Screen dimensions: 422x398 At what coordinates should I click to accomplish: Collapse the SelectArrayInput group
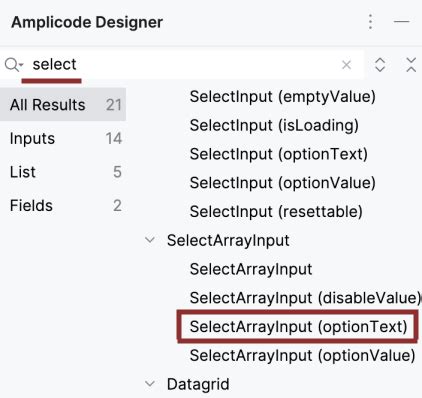(150, 240)
